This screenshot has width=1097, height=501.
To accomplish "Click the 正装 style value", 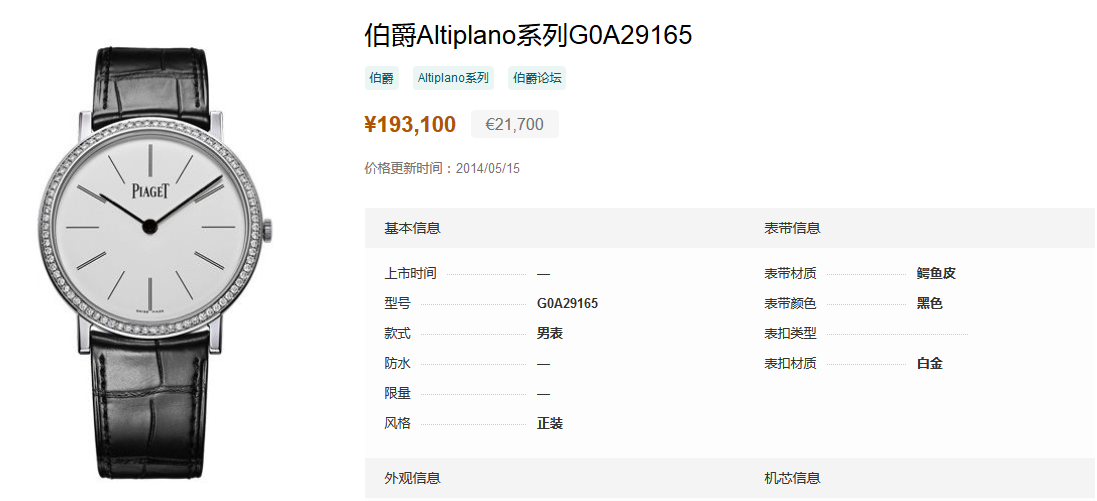I will pos(550,423).
